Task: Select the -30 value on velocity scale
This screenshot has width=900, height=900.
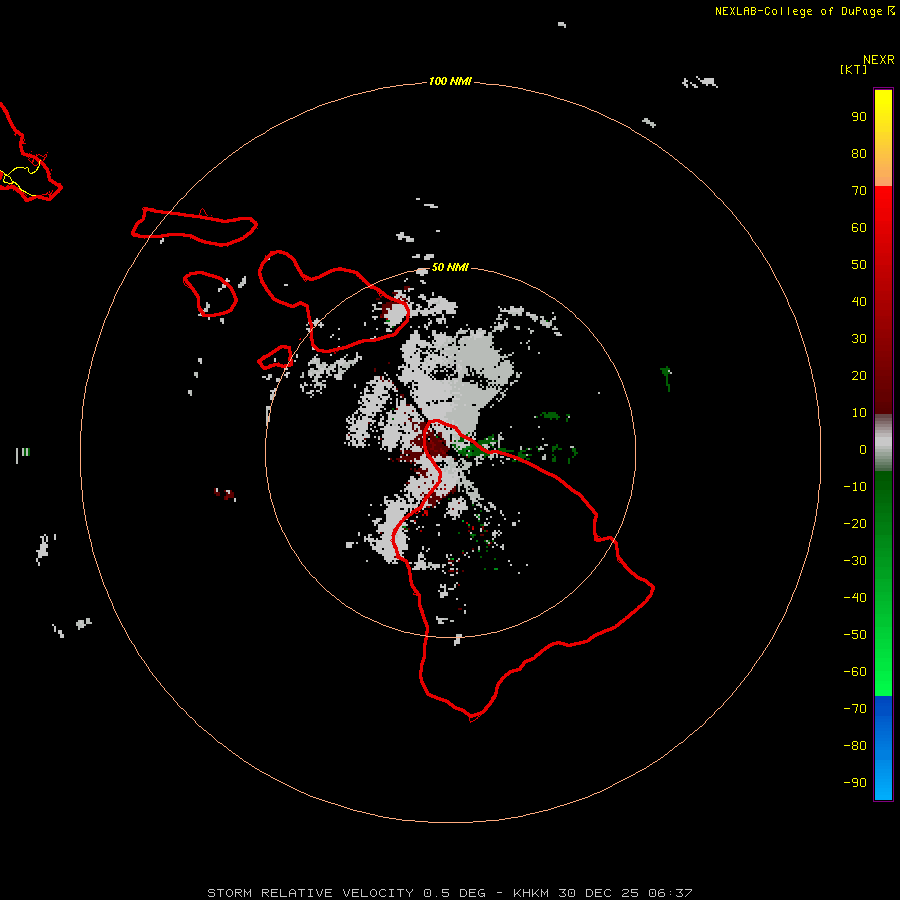Action: [855, 561]
